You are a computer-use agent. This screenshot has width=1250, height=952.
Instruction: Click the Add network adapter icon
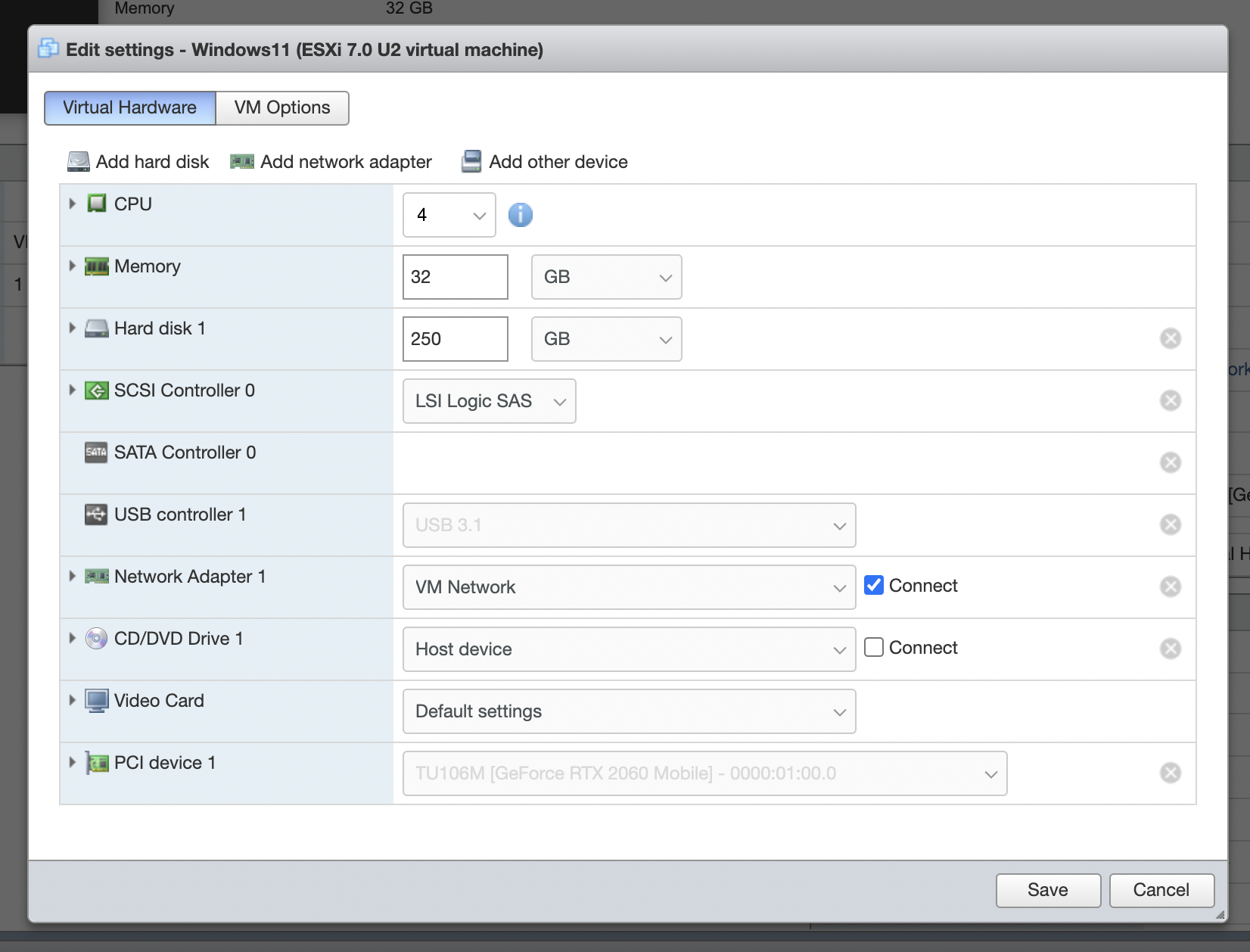click(x=242, y=162)
